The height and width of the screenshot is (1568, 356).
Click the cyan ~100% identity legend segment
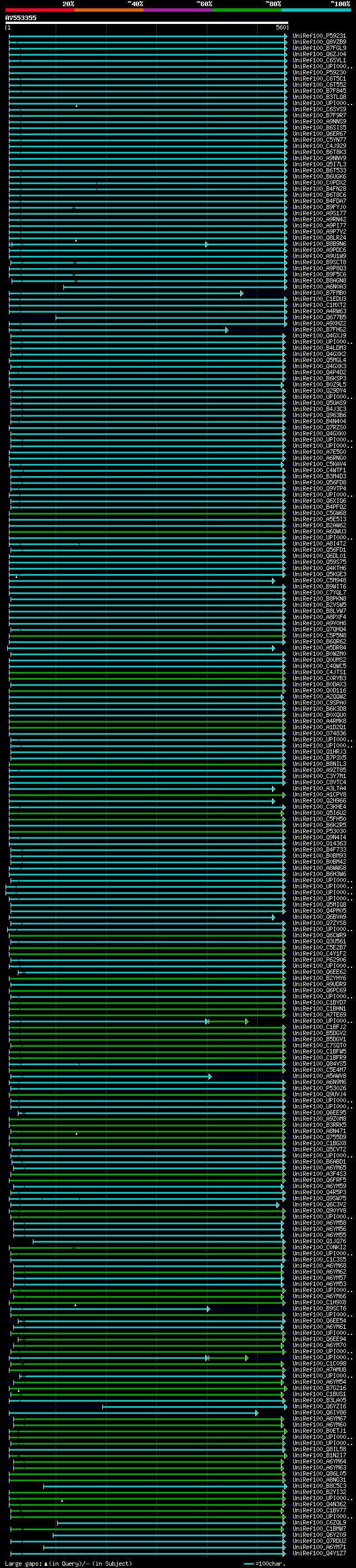[x=315, y=10]
